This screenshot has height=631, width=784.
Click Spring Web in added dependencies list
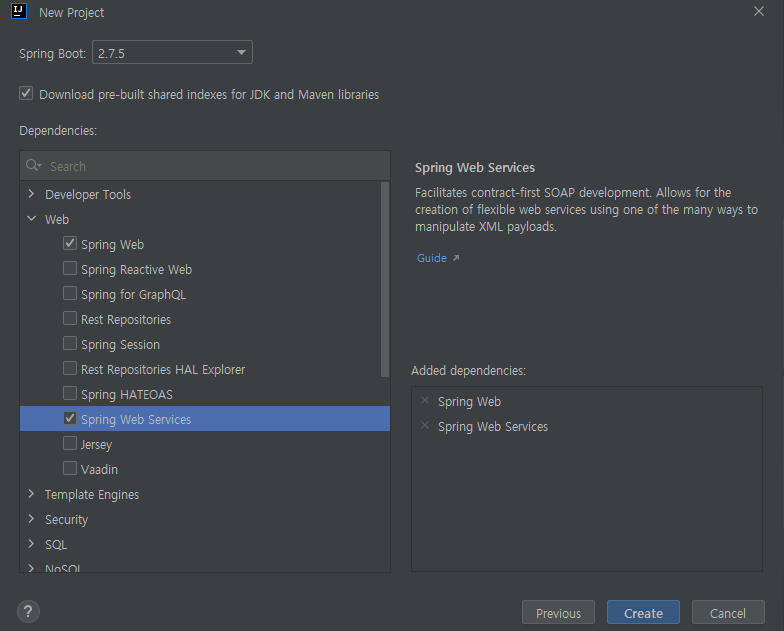pos(470,402)
